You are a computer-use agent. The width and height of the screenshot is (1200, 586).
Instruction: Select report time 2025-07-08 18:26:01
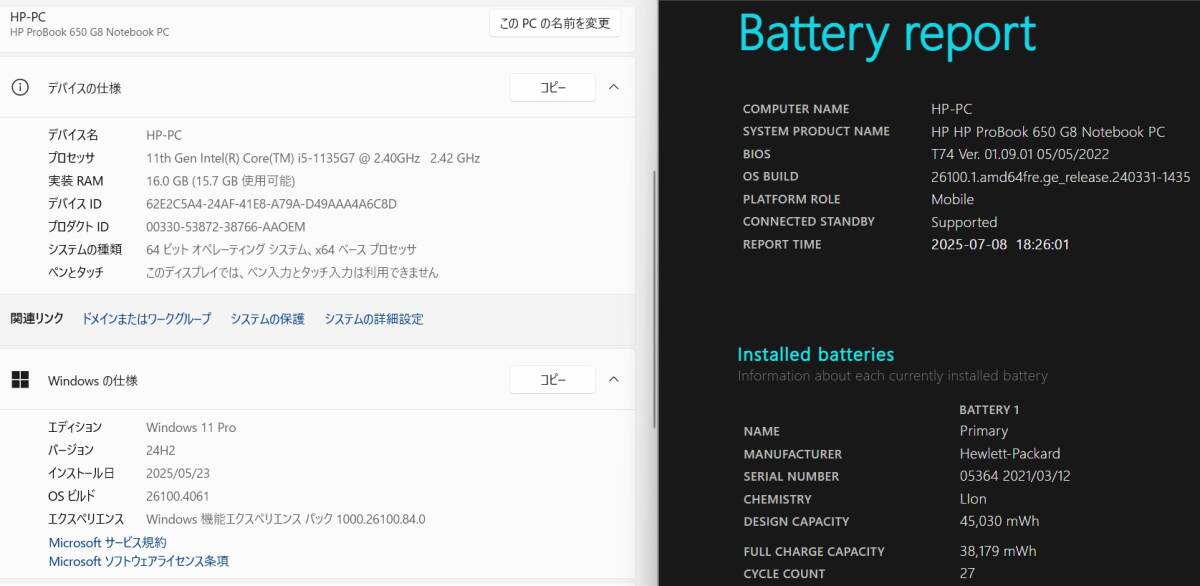1000,244
